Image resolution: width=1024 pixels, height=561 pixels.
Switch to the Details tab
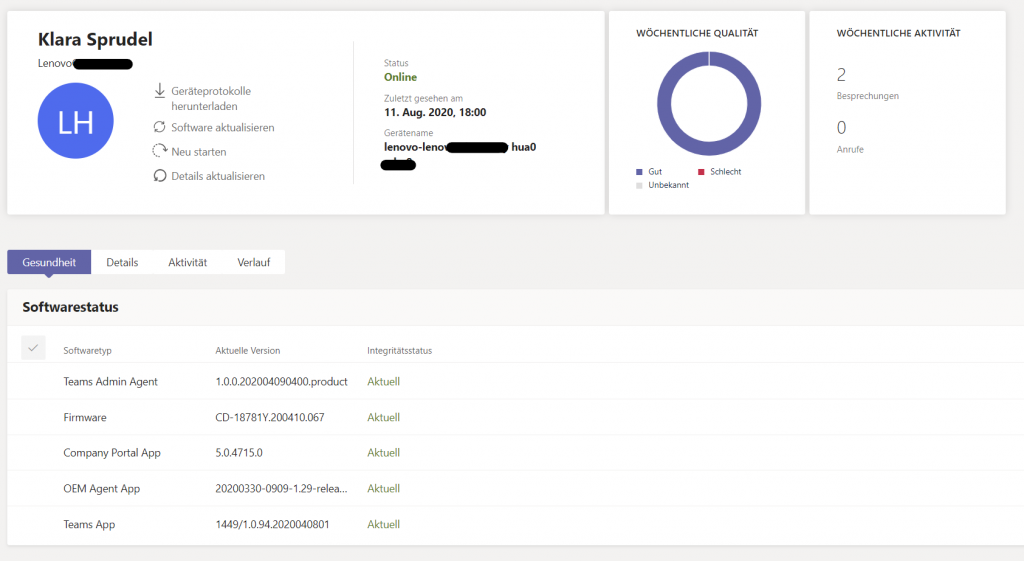pos(122,262)
